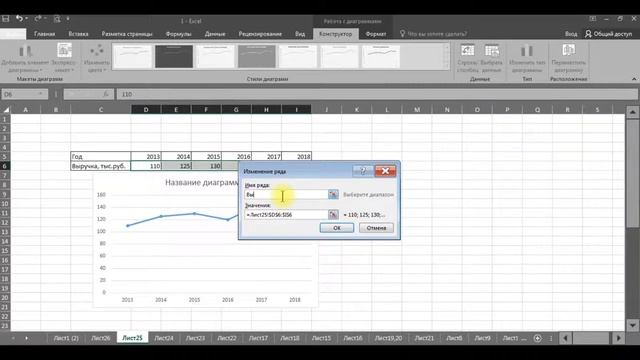The image size is (640, 360).
Task: Switch to sheet Лист1 (2)
Action: tap(66, 338)
